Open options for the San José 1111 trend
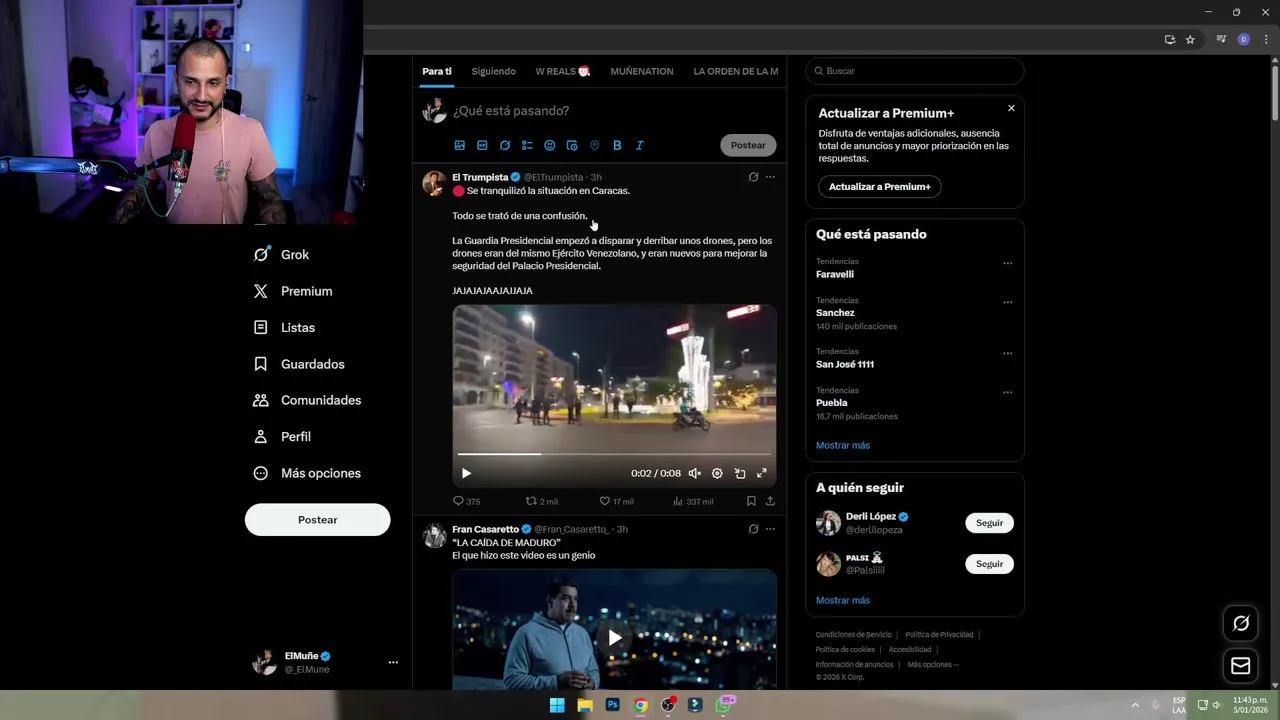This screenshot has width=1280, height=720. click(x=1007, y=353)
